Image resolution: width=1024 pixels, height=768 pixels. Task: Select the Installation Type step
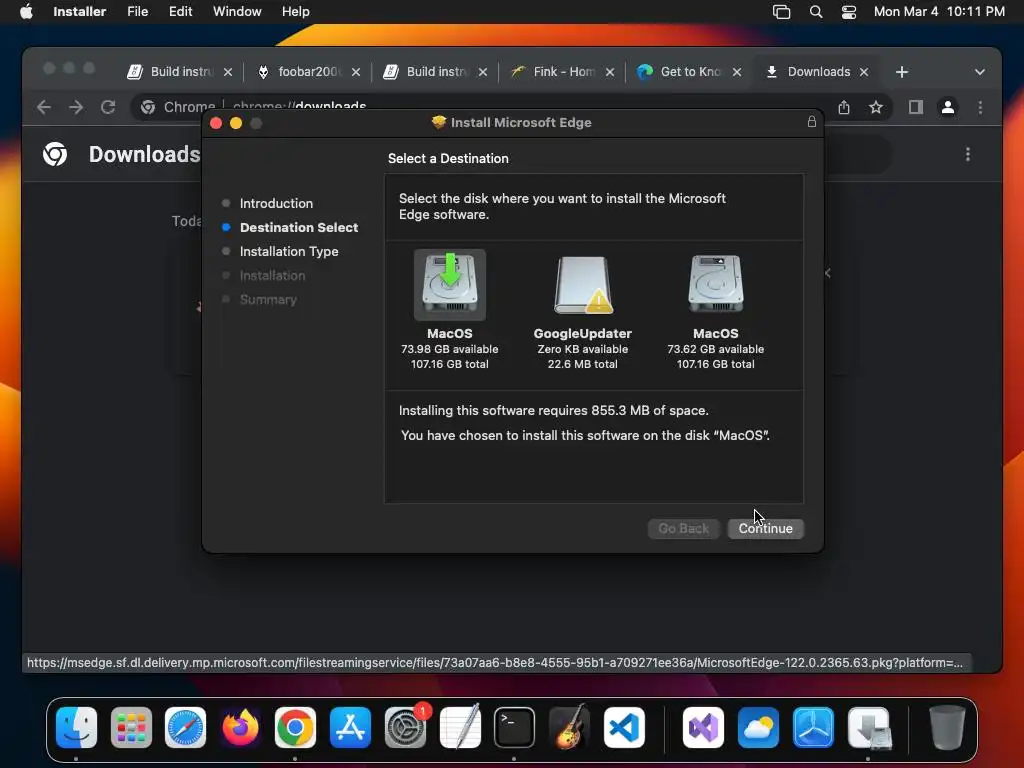(289, 251)
